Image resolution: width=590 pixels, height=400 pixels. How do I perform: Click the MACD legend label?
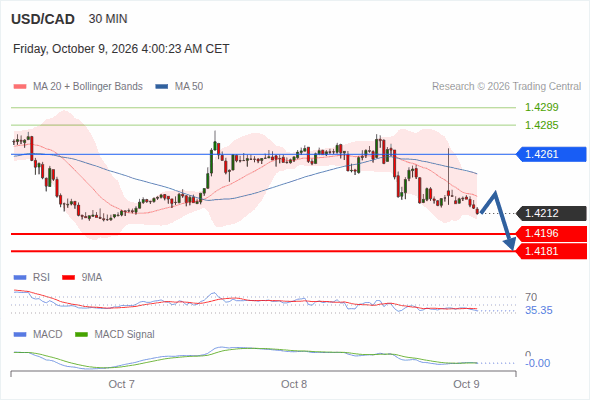[47, 335]
